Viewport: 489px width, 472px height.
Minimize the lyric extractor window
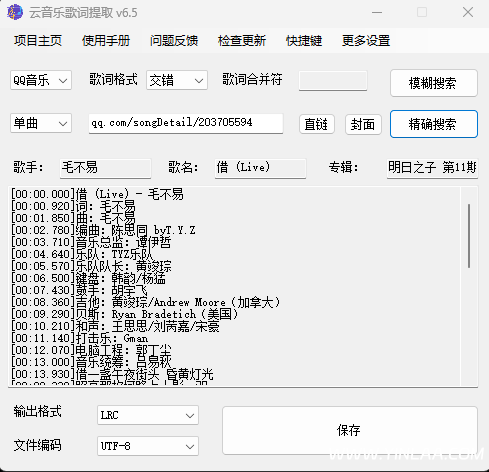[377, 12]
